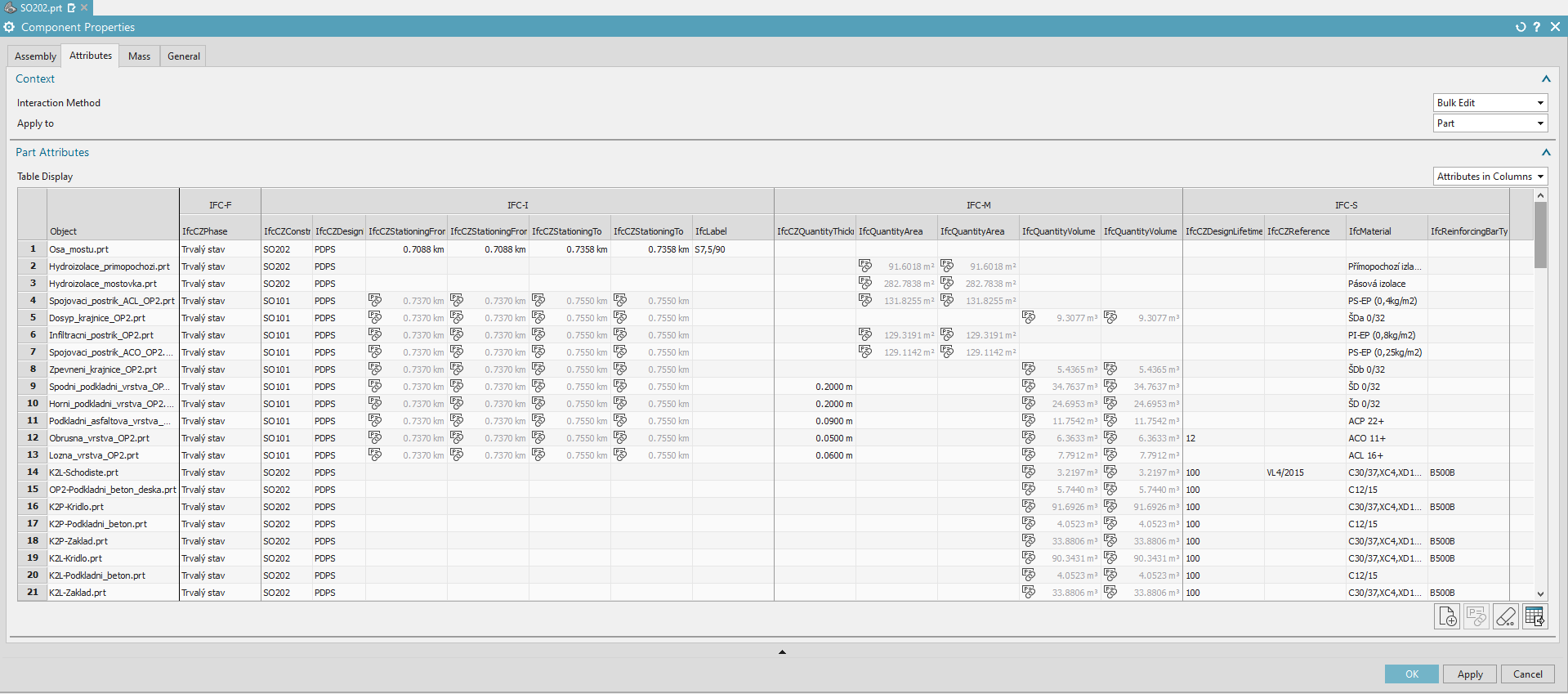Viewport: 1568px width, 694px height.
Task: Click inherited icon in Lozna_vrstva first IfcCZStationingTo cell
Action: (x=538, y=454)
